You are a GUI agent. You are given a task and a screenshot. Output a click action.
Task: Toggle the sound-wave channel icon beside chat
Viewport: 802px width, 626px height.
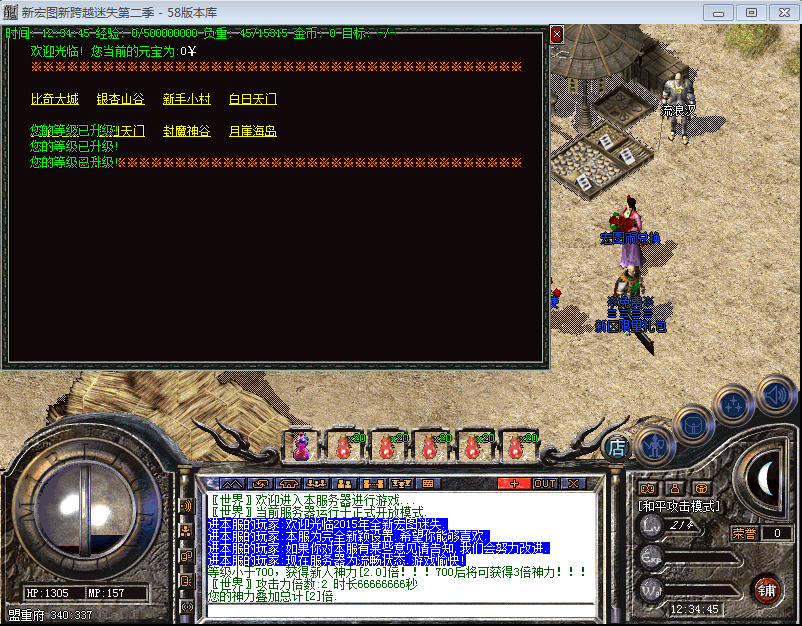[x=186, y=506]
